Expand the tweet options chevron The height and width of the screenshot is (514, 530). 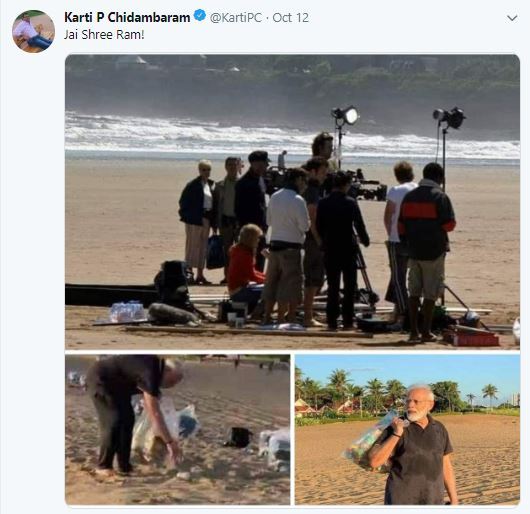coord(512,18)
